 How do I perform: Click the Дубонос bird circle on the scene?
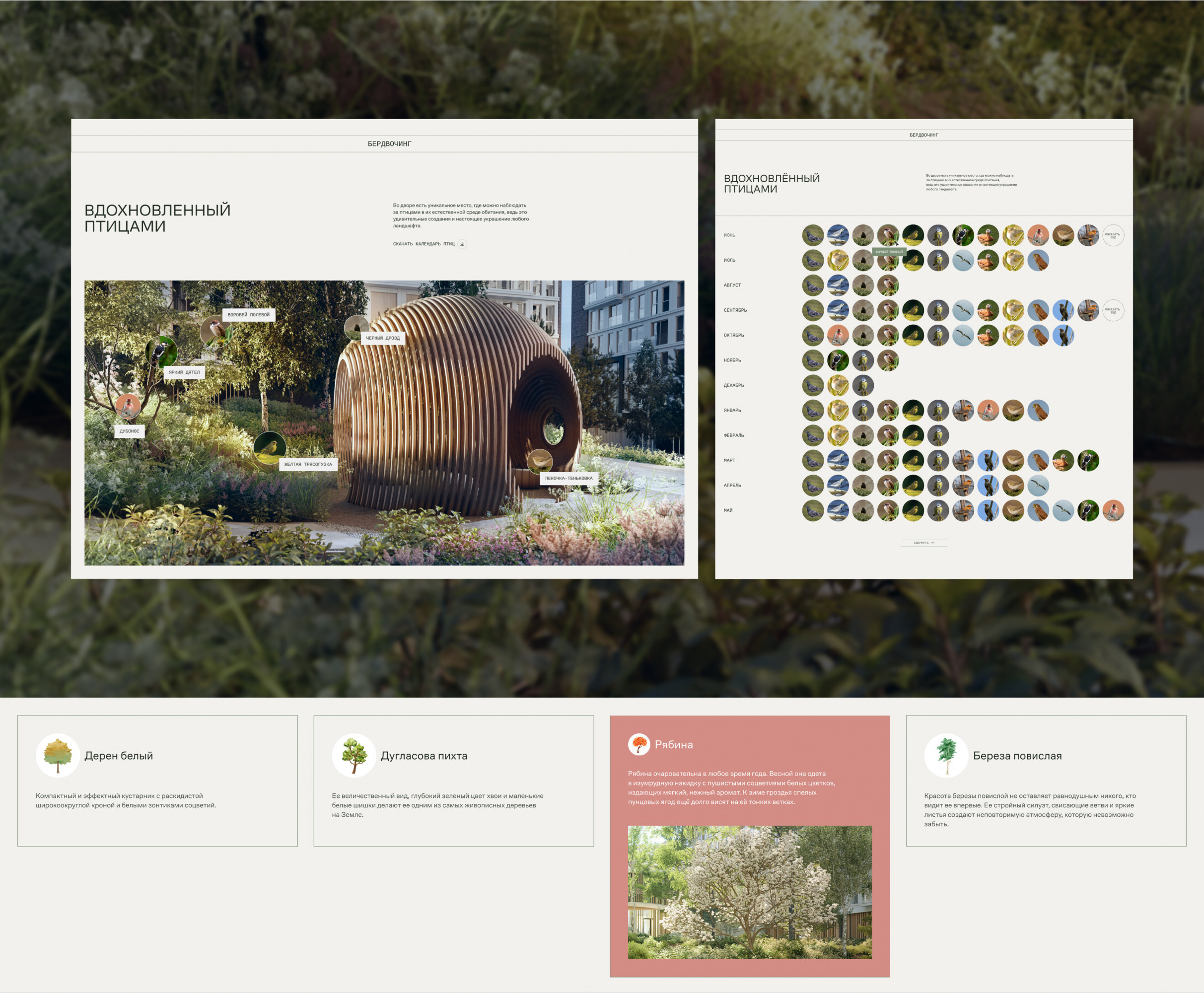coord(128,406)
